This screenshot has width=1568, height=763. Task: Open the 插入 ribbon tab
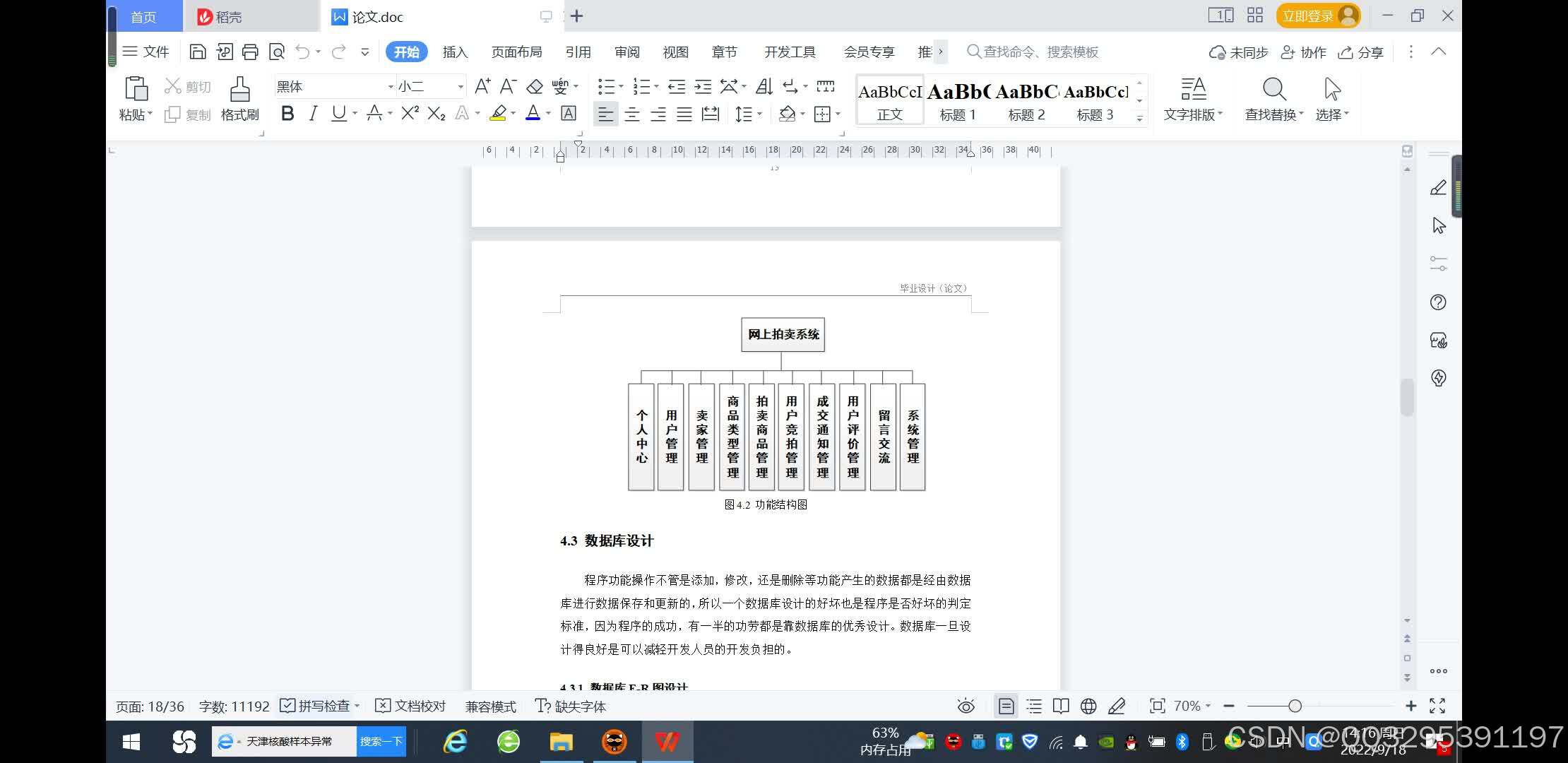pos(456,52)
